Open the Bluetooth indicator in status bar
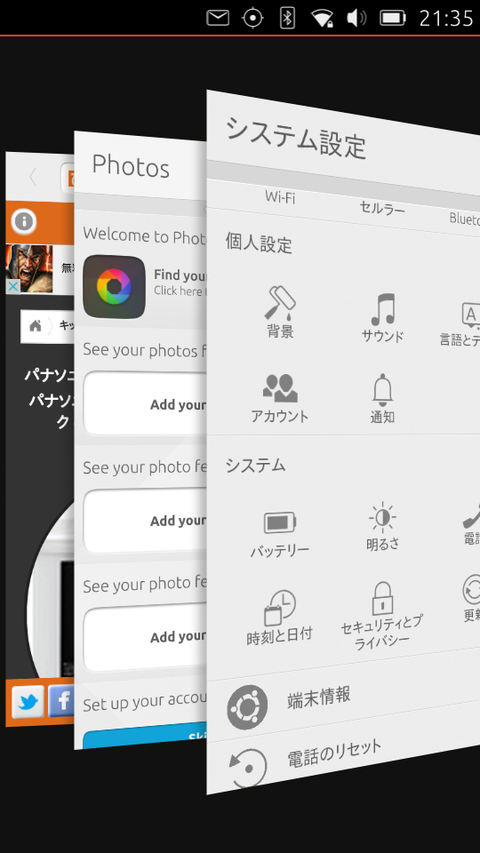This screenshot has width=480, height=853. point(287,18)
